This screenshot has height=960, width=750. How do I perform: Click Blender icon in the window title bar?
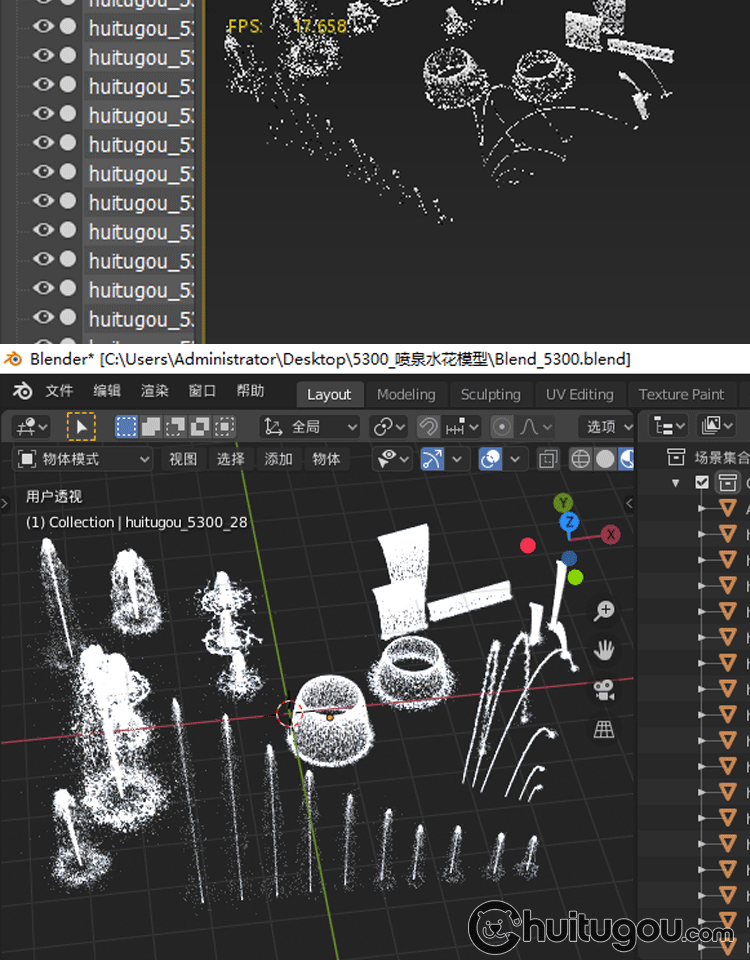coord(13,359)
